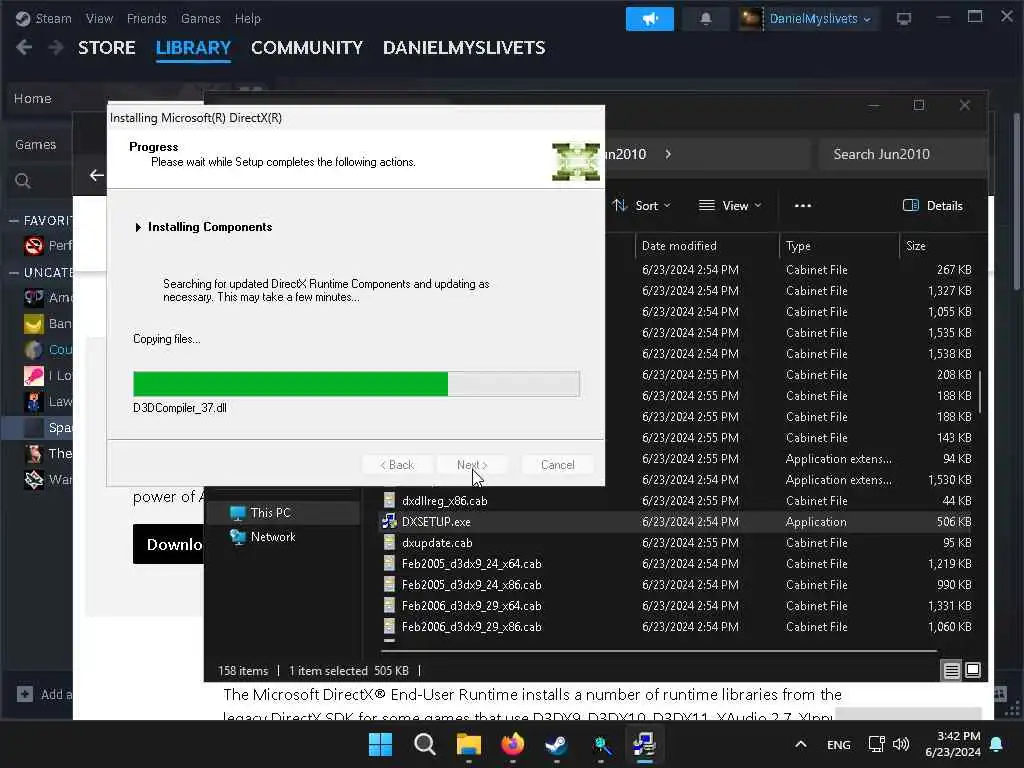Screen dimensions: 1024x768
Task: Open the Help menu in Steam
Action: point(248,18)
